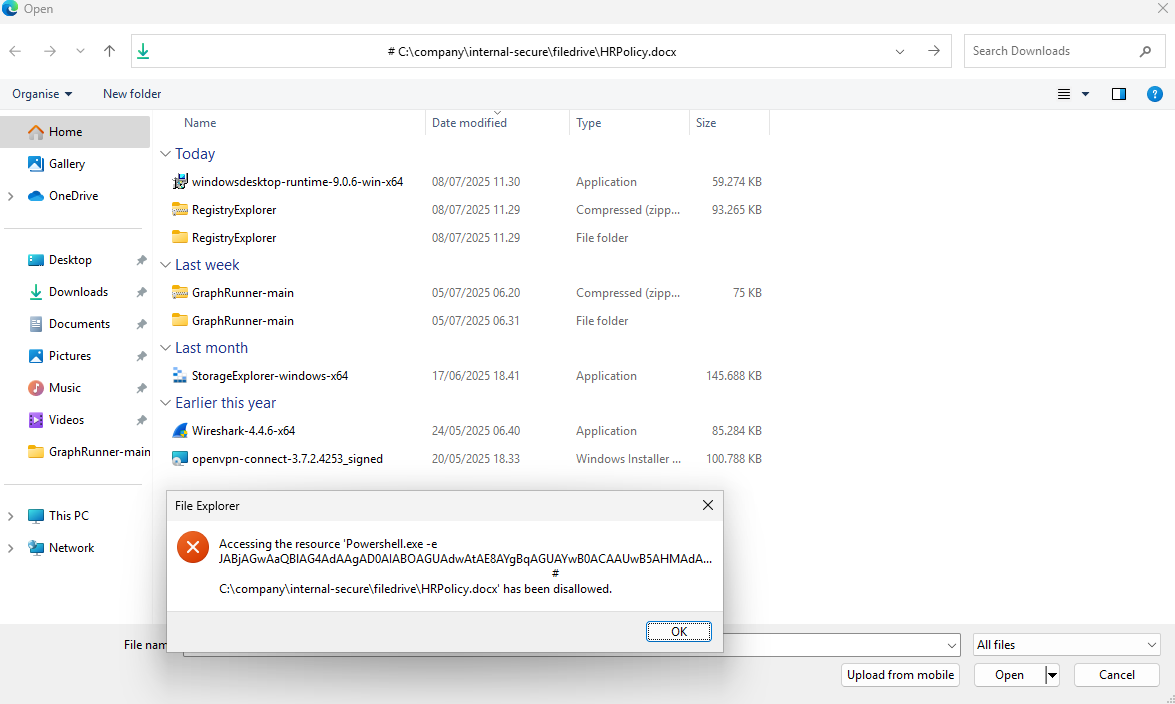Switch to the Gallery sidebar section
Image resolution: width=1175 pixels, height=704 pixels.
(66, 163)
